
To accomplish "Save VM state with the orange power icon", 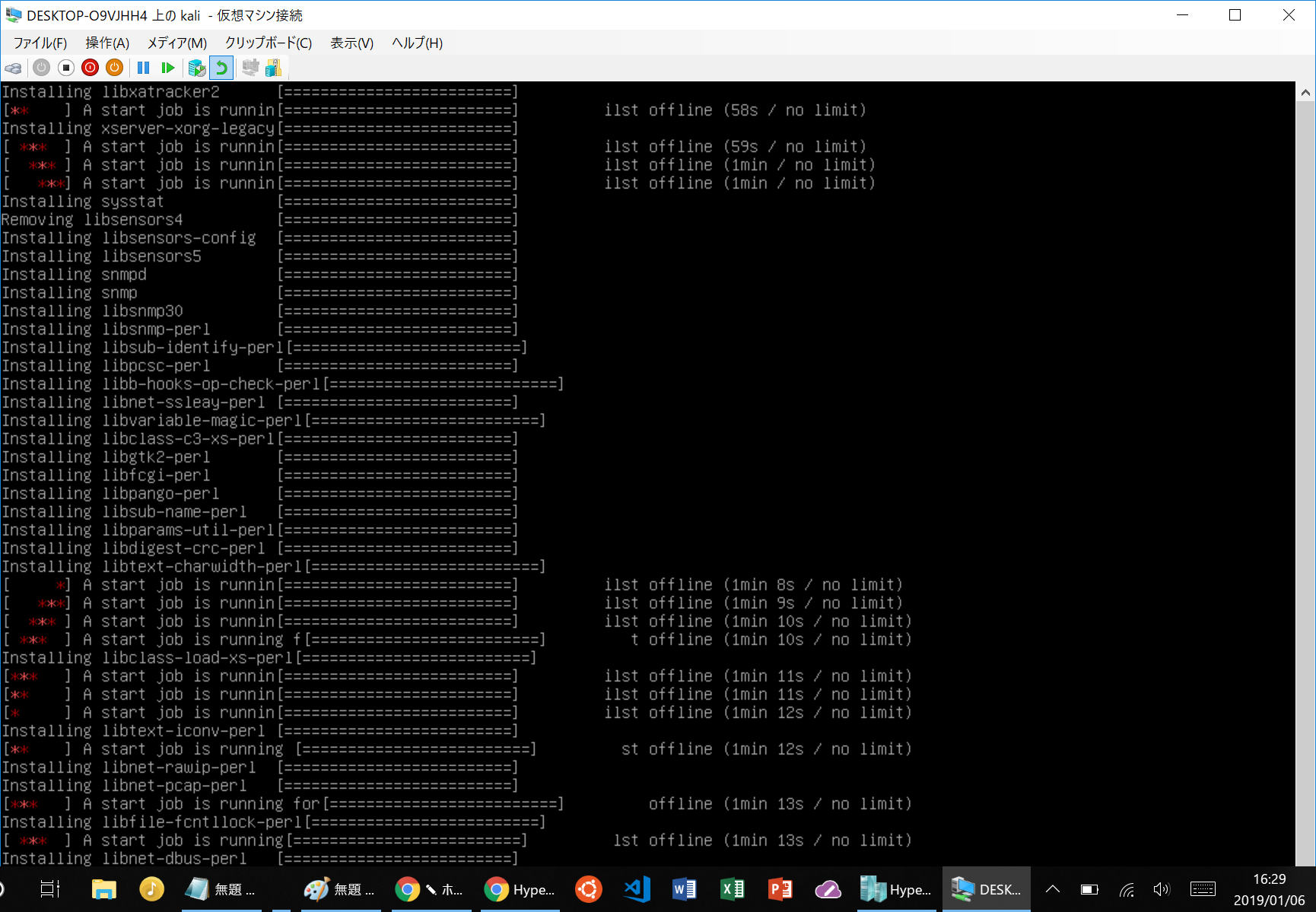I will [x=115, y=68].
